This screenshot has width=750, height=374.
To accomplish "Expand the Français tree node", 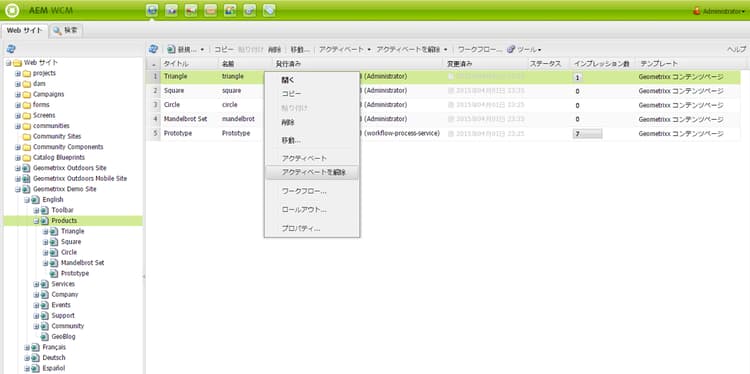I will pos(27,347).
